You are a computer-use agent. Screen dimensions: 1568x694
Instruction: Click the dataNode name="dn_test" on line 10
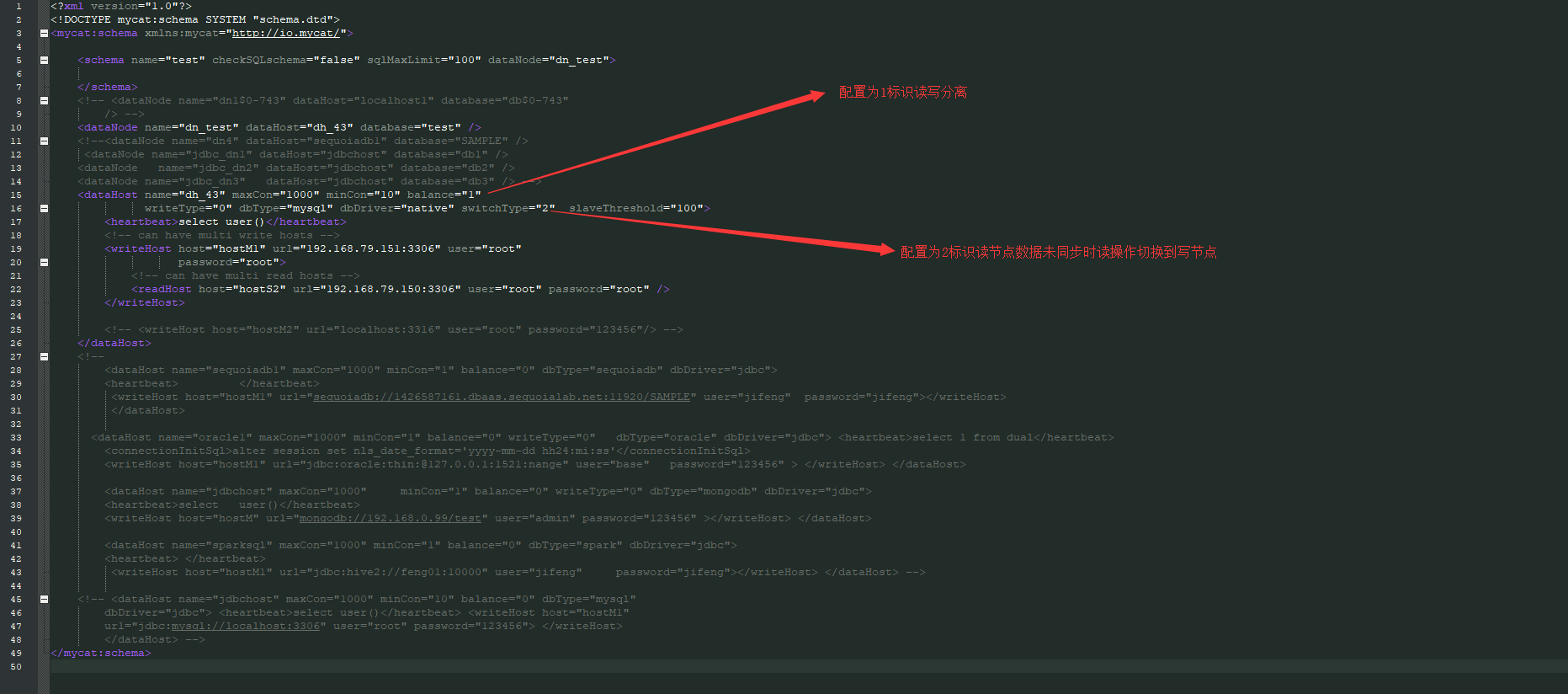158,128
